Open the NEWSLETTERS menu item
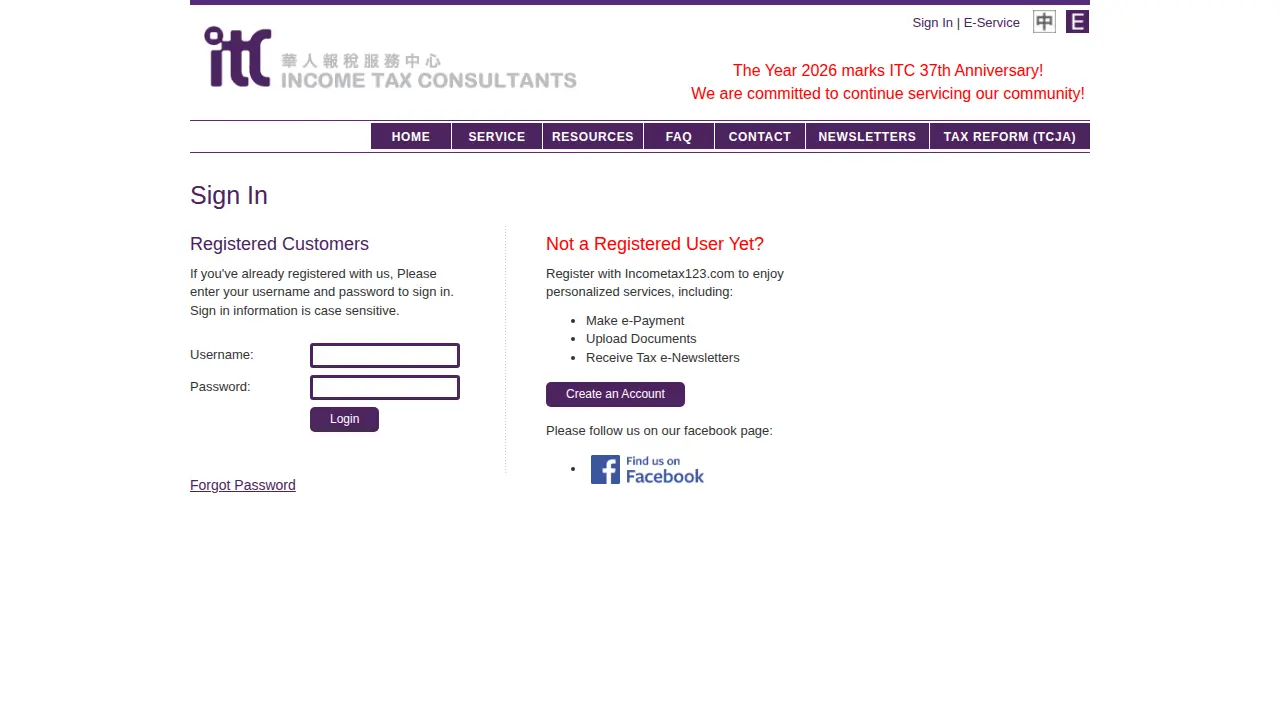Image resolution: width=1280 pixels, height=720 pixels. 867,137
